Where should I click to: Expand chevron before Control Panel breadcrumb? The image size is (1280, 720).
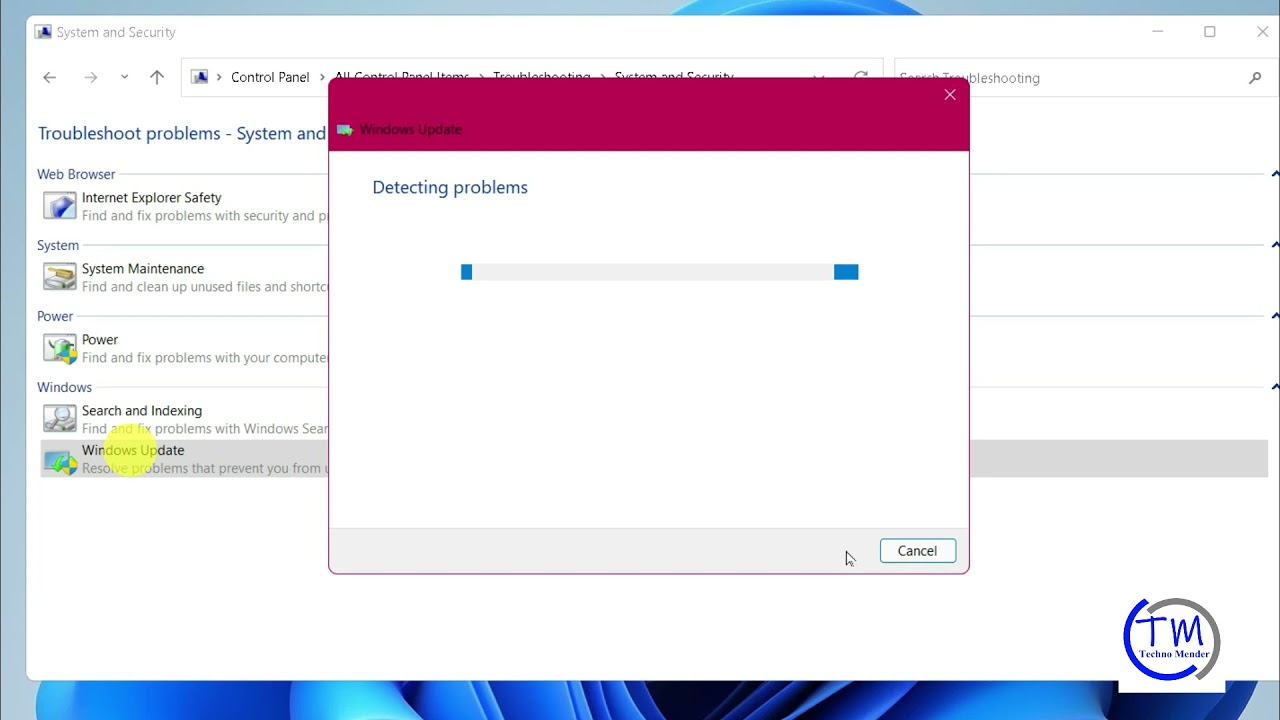coord(219,77)
